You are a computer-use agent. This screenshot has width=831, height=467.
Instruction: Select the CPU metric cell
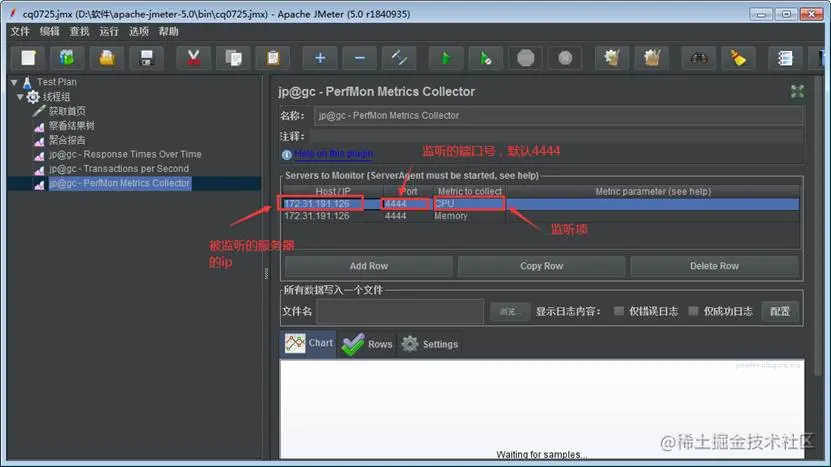(469, 204)
